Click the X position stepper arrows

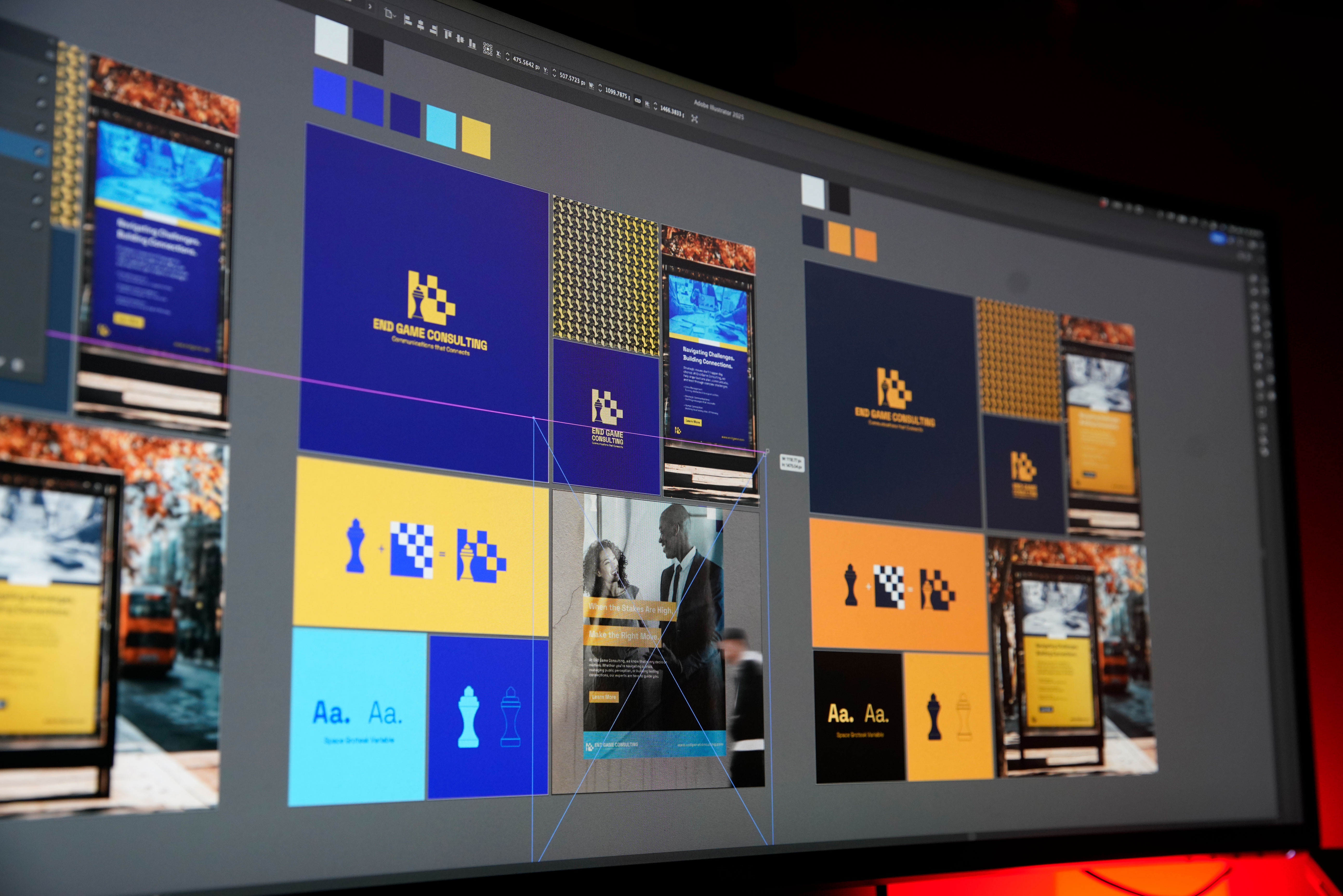[x=508, y=57]
